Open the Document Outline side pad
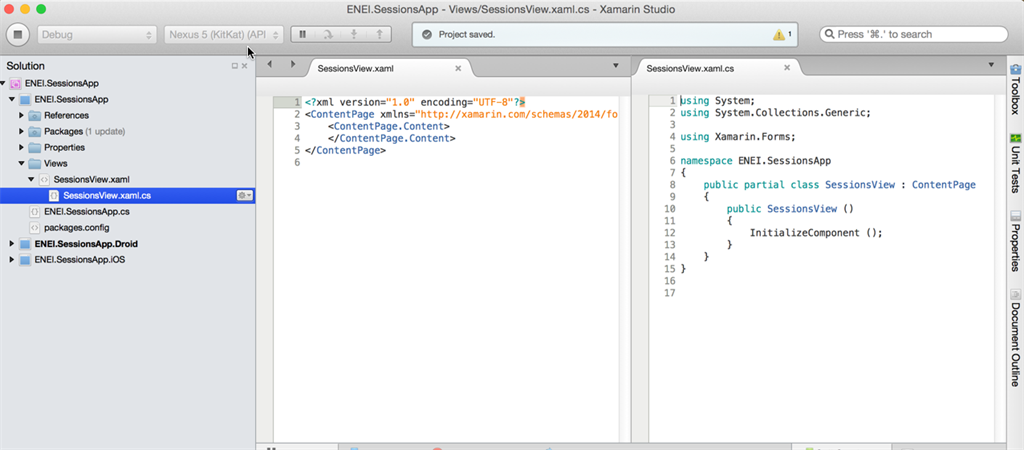This screenshot has width=1024, height=450. 1016,337
